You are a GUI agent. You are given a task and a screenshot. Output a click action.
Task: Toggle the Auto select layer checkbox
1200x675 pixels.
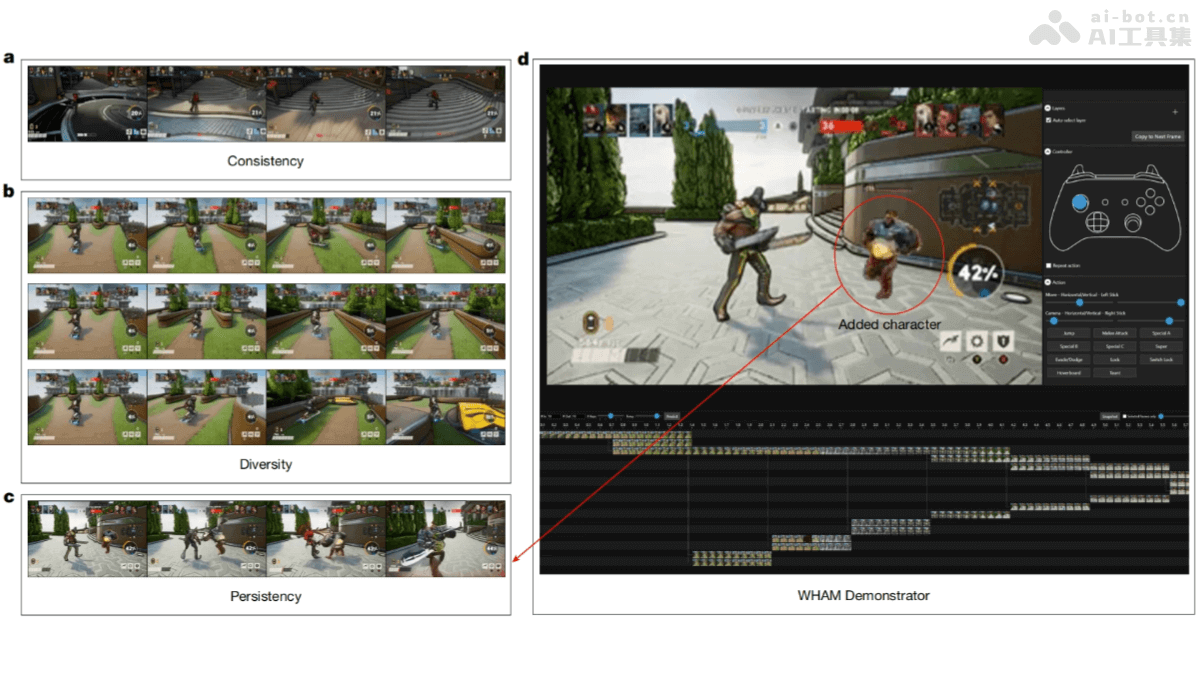[x=1049, y=120]
